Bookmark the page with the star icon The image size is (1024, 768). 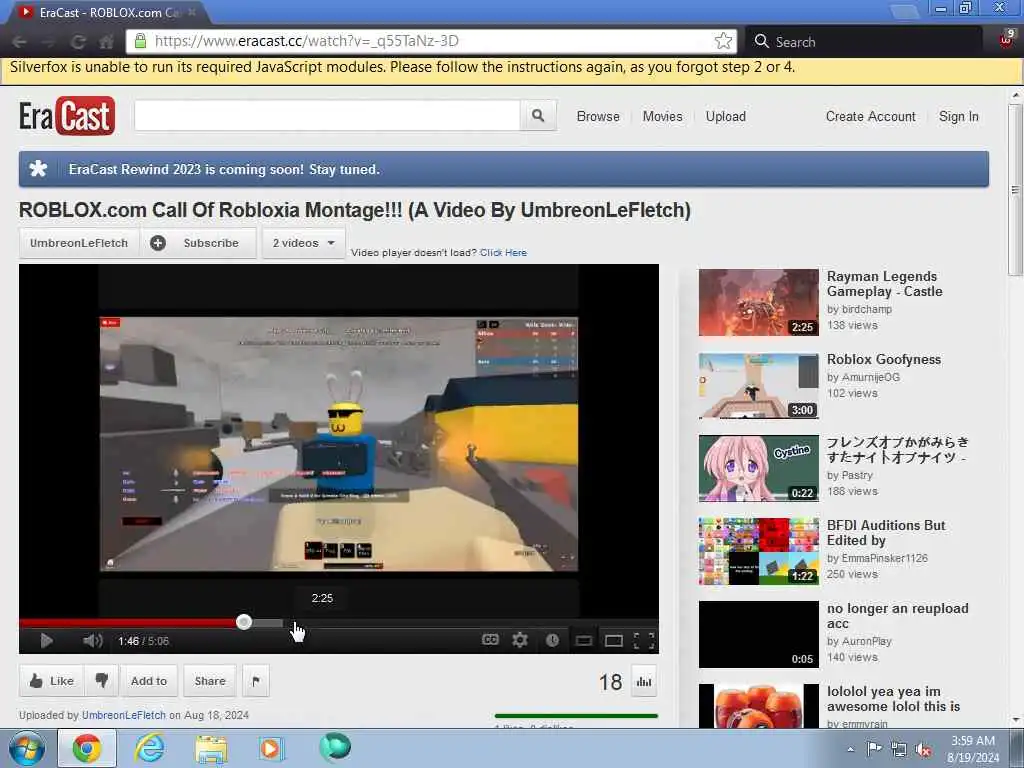pos(723,41)
